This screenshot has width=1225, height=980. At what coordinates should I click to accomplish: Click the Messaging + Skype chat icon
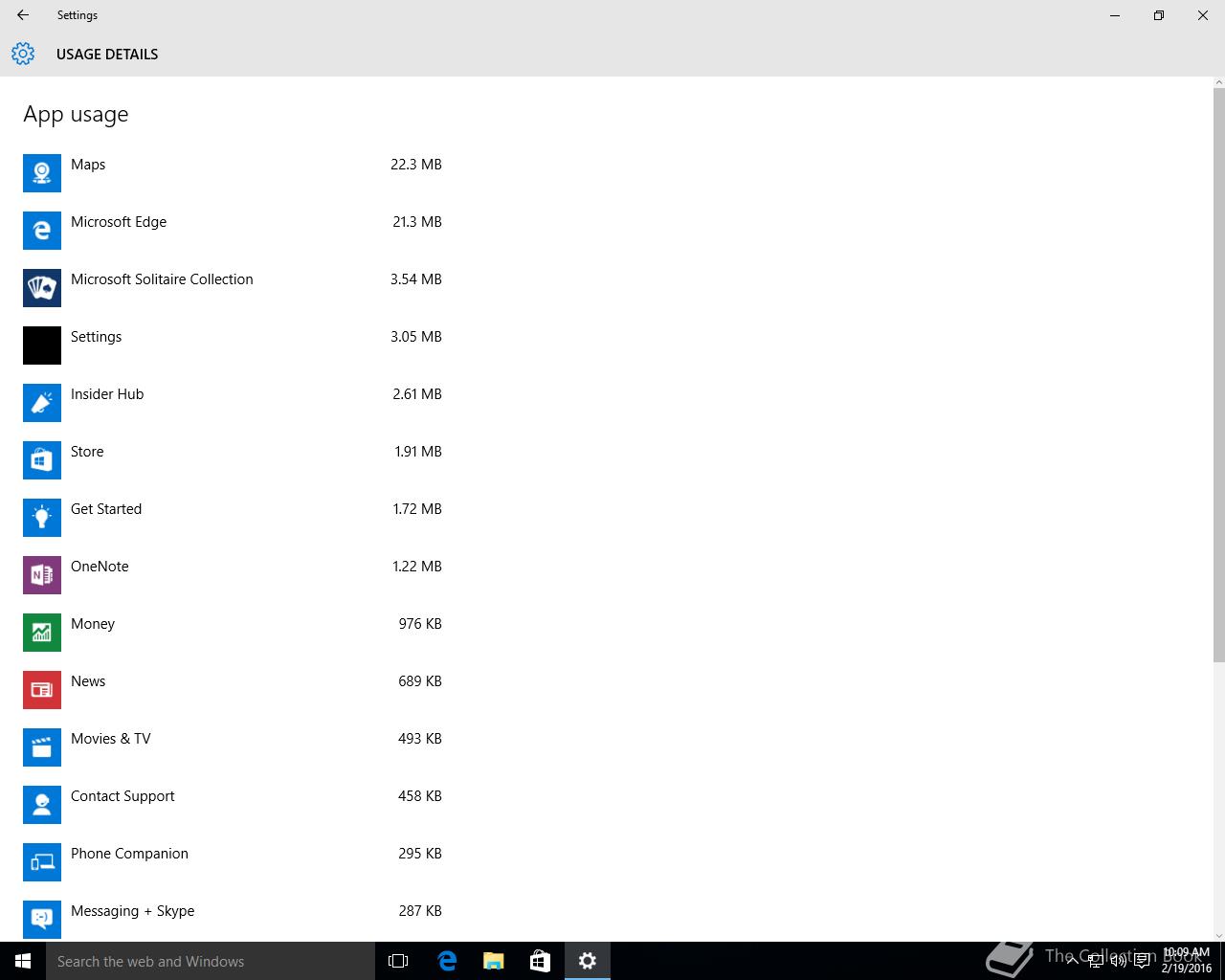[42, 920]
